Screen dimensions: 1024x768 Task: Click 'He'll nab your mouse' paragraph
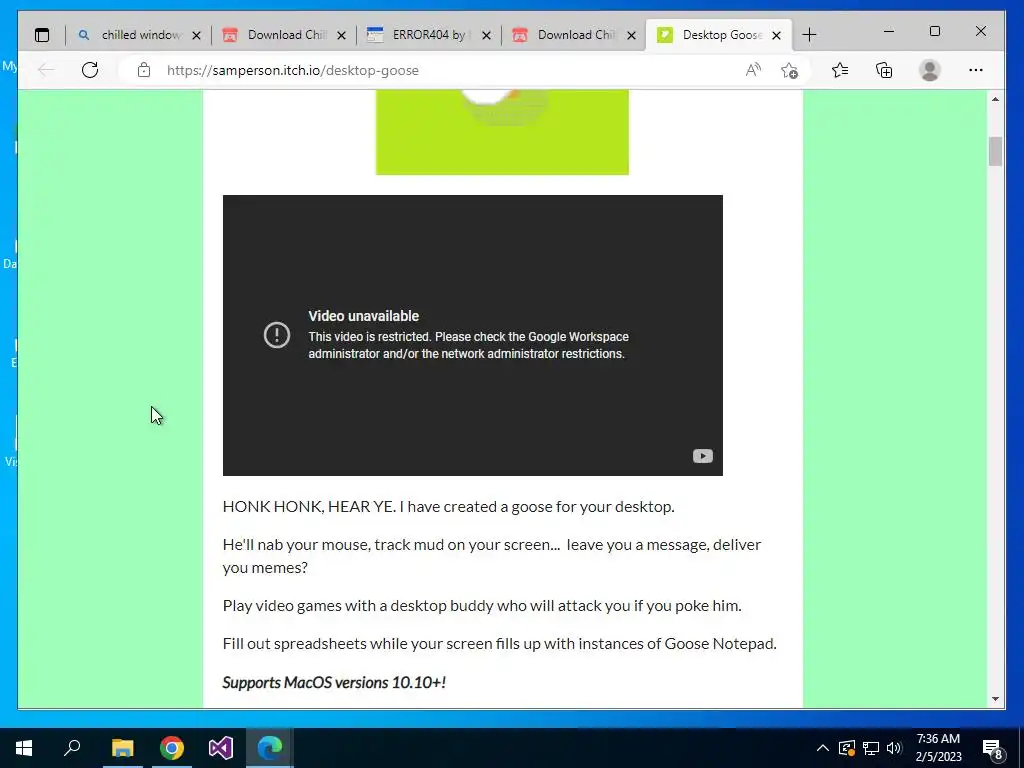click(492, 556)
